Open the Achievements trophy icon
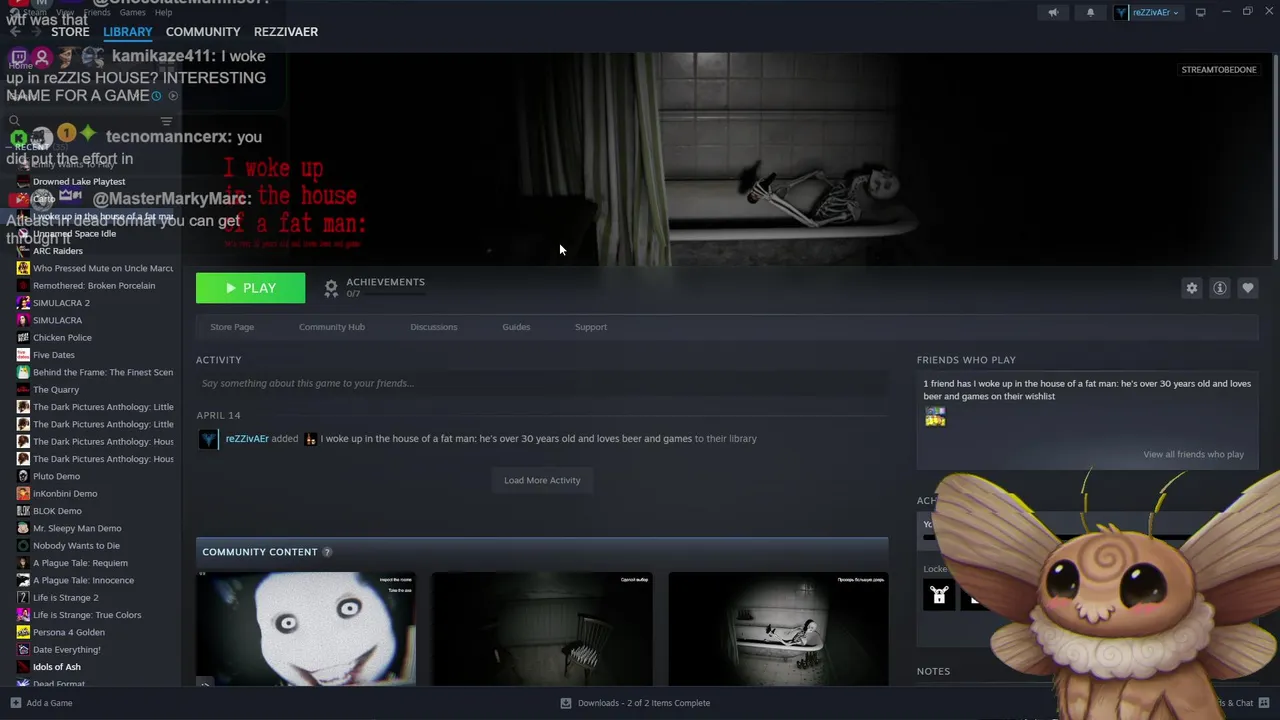 (331, 288)
